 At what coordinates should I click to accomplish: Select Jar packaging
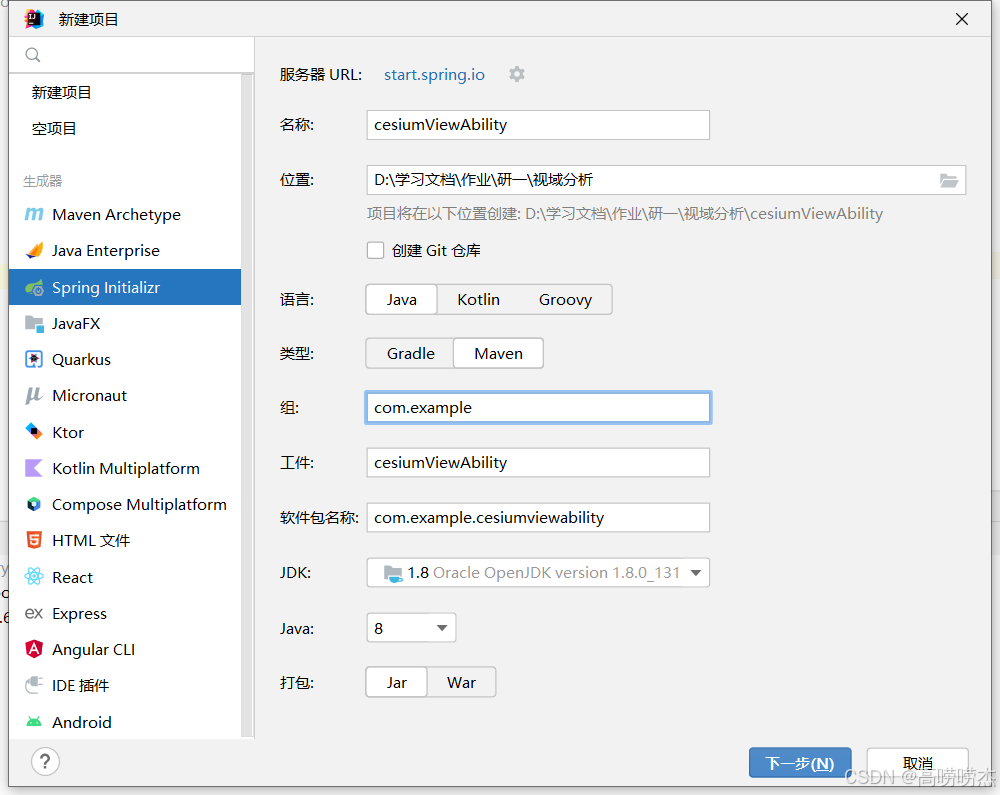tap(396, 683)
